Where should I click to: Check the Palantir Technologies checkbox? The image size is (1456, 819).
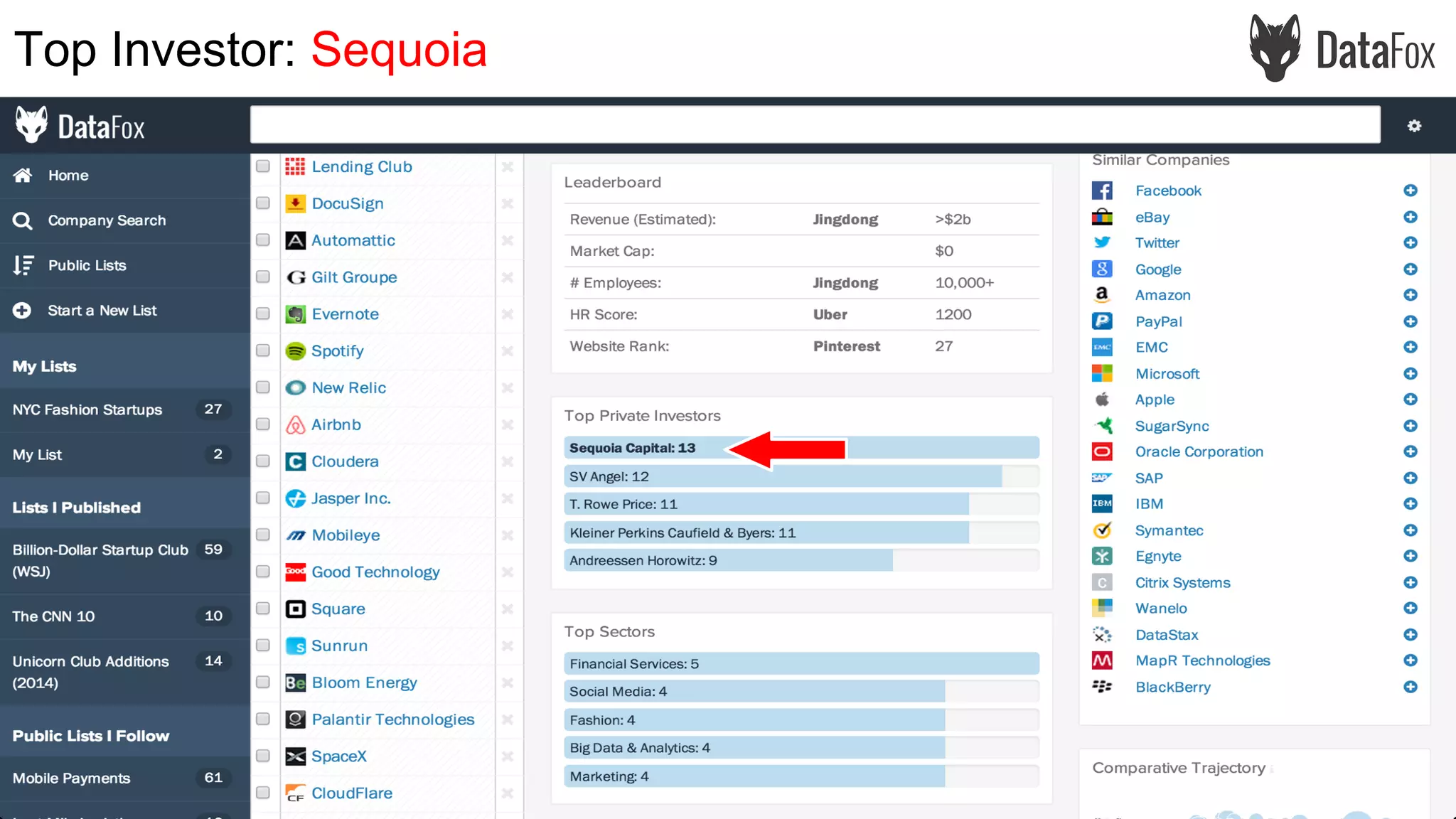263,719
